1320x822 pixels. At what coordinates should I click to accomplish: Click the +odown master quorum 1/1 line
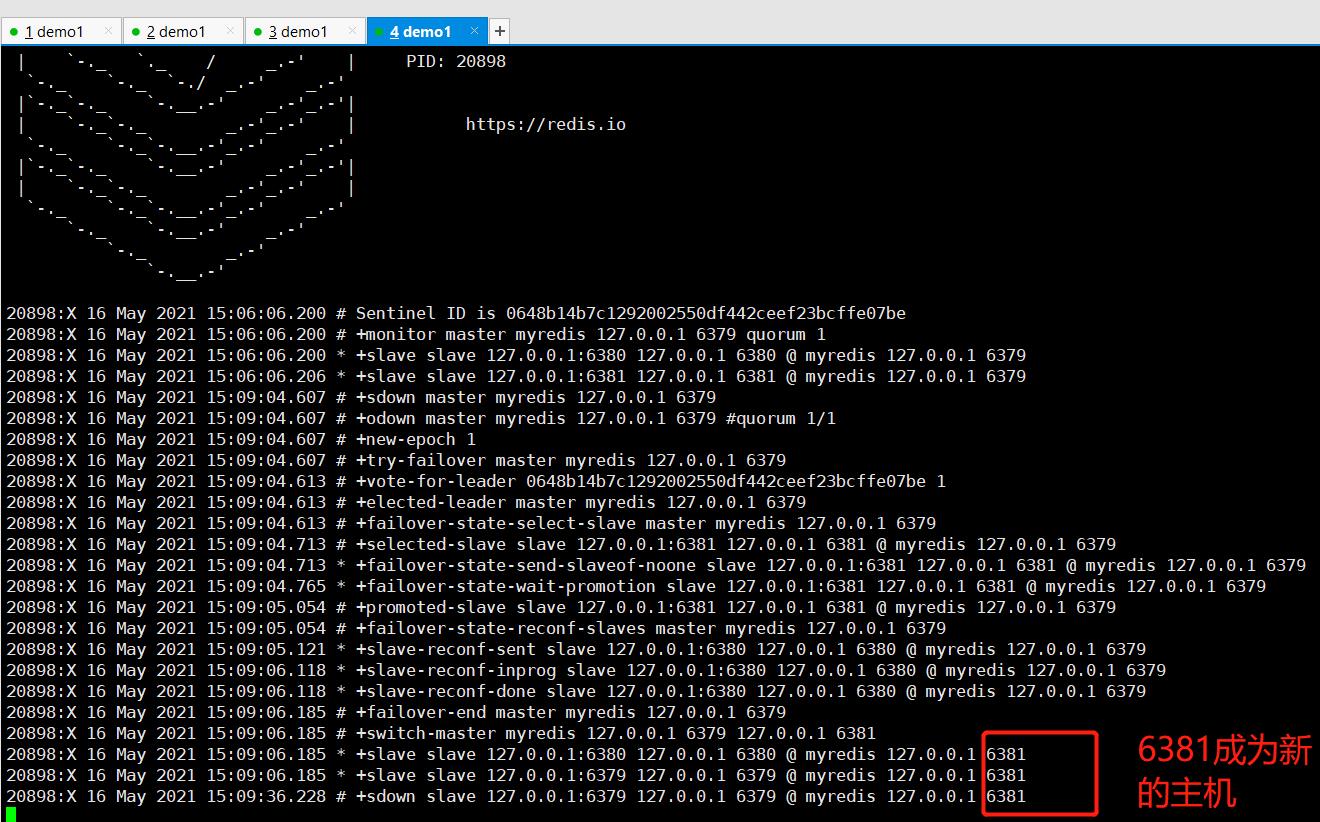coord(421,418)
